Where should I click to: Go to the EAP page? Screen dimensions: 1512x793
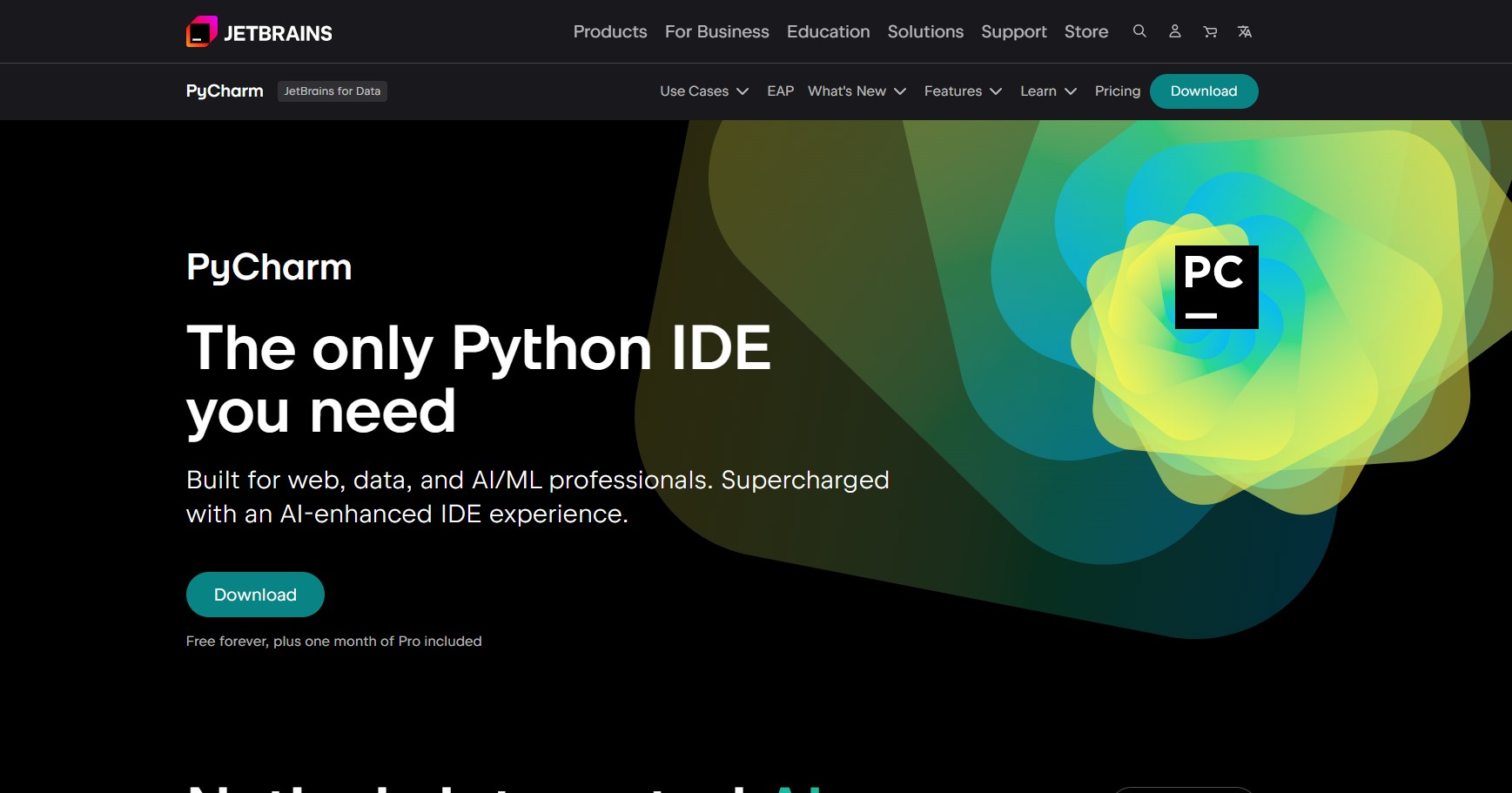pos(780,91)
